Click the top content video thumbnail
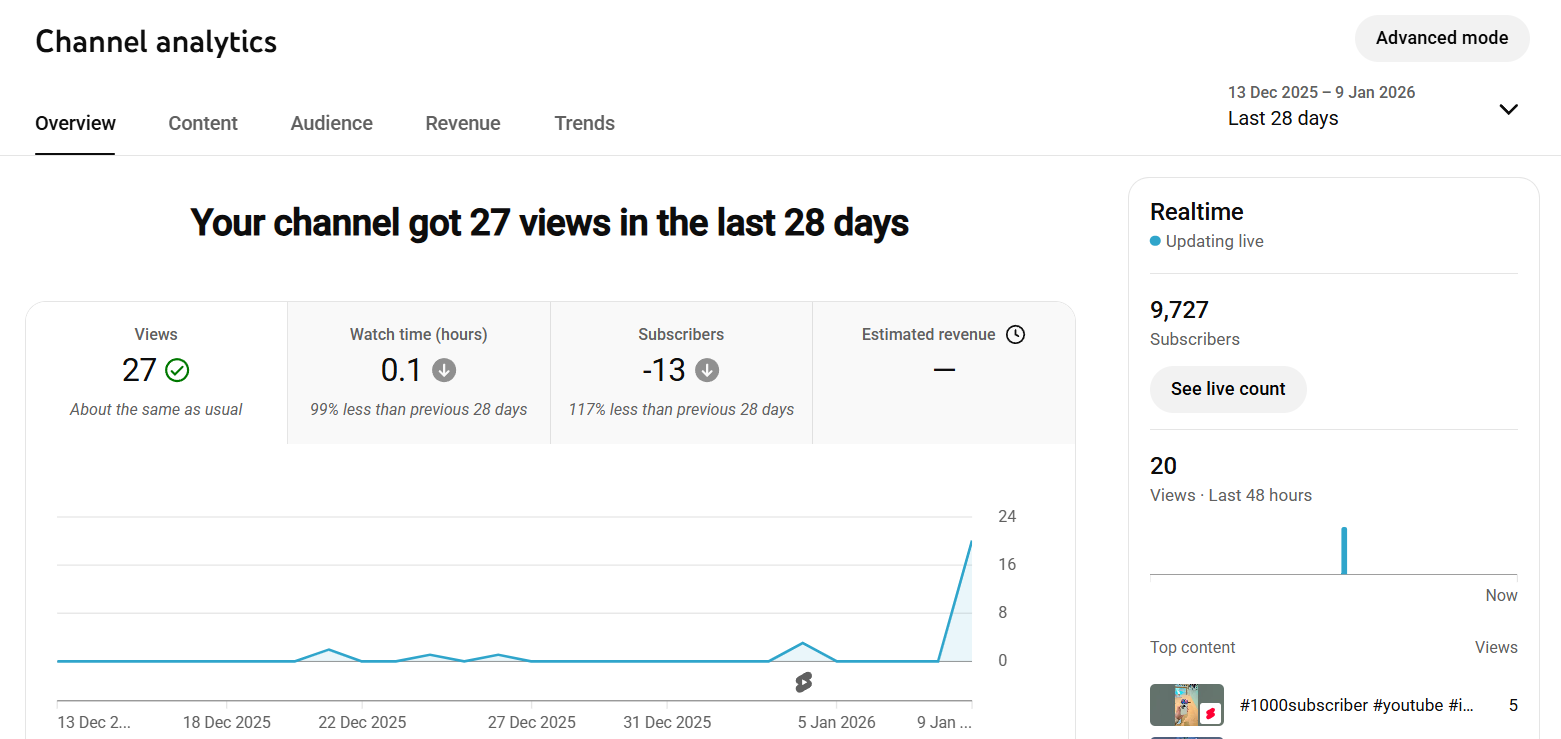Viewport: 1561px width, 739px height. pos(1186,705)
